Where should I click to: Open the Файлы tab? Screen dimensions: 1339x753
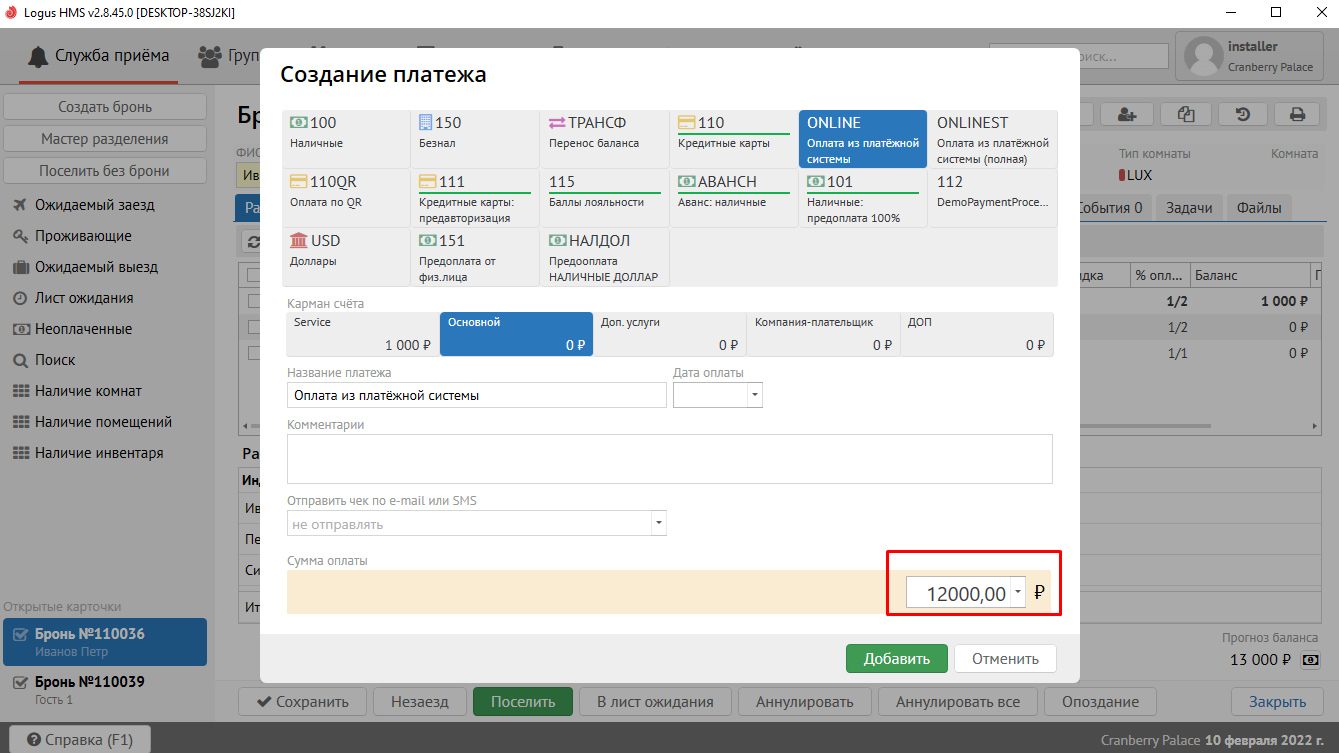pos(1258,207)
